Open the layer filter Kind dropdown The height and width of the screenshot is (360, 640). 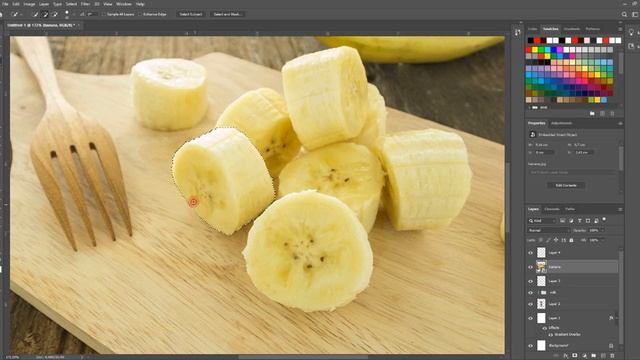pyautogui.click(x=542, y=221)
